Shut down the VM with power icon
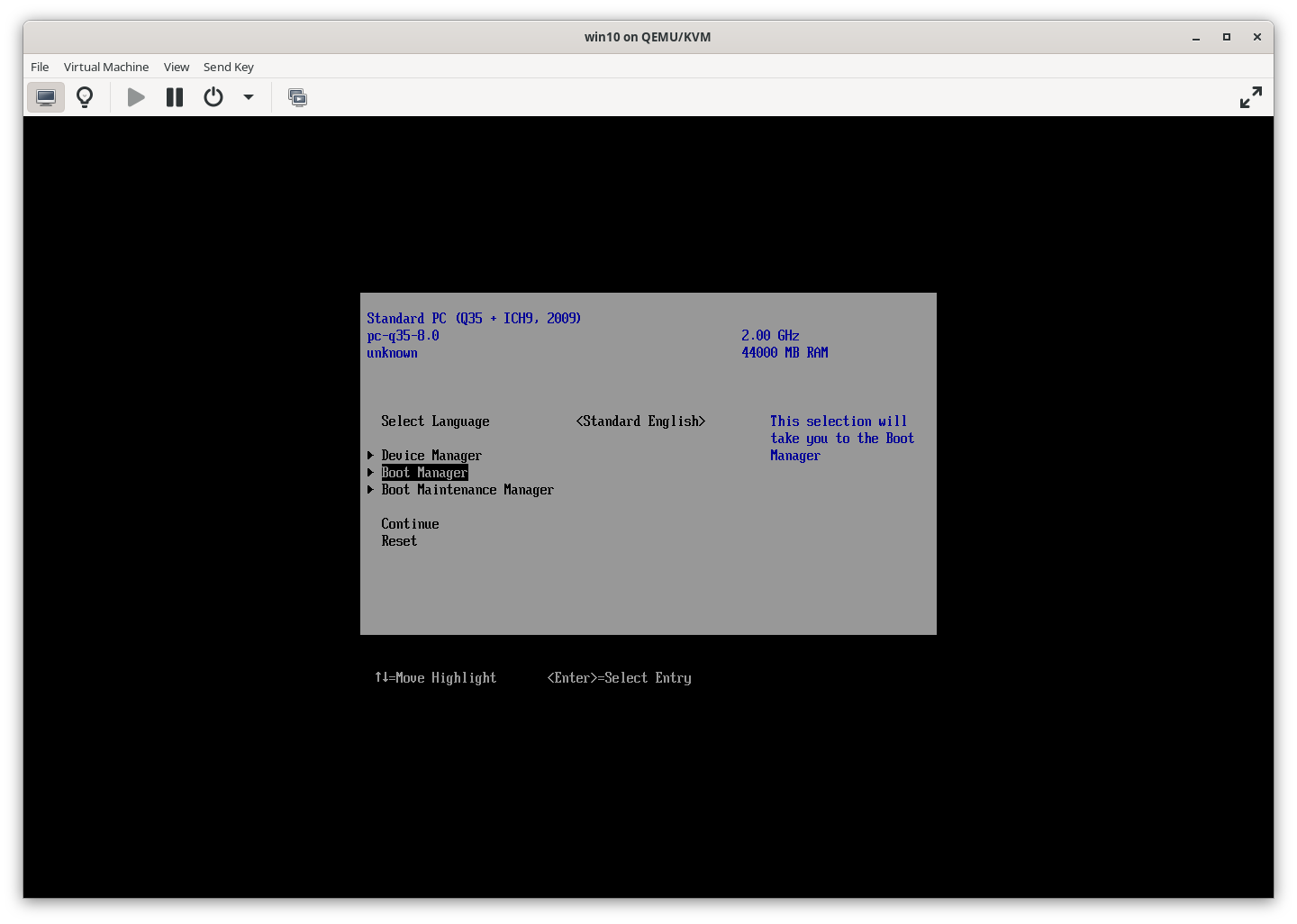 click(x=213, y=97)
